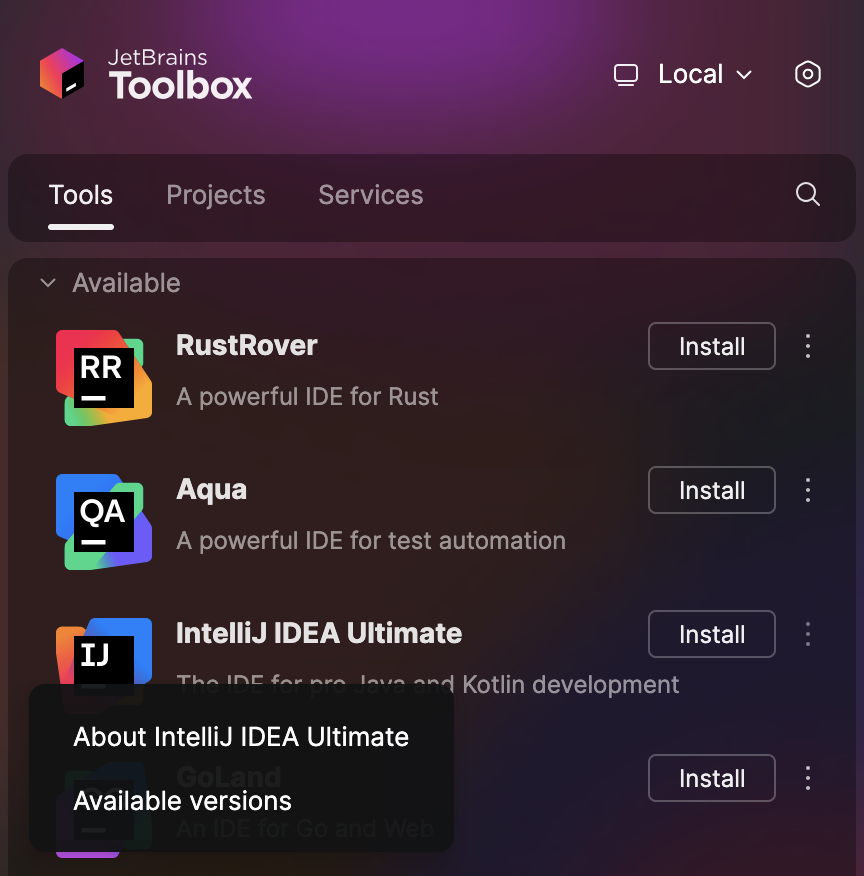The height and width of the screenshot is (876, 864).
Task: Click the Aqua application icon
Action: 103,521
